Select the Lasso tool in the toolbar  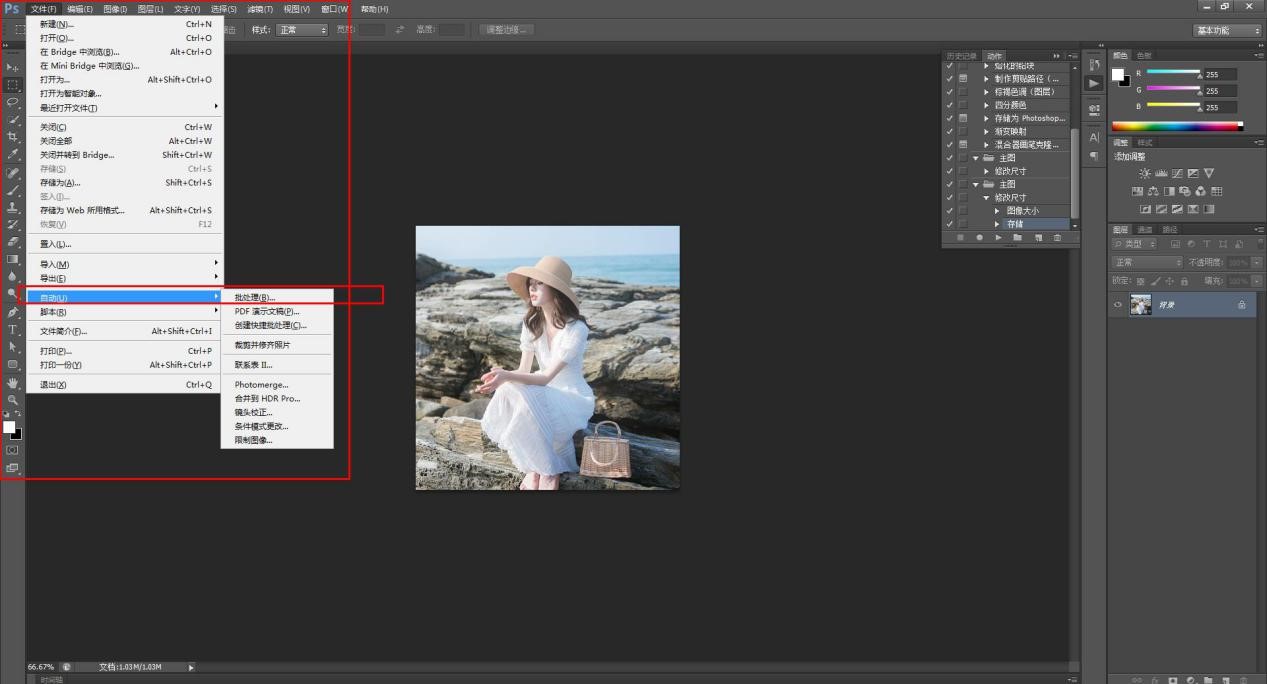[x=13, y=102]
